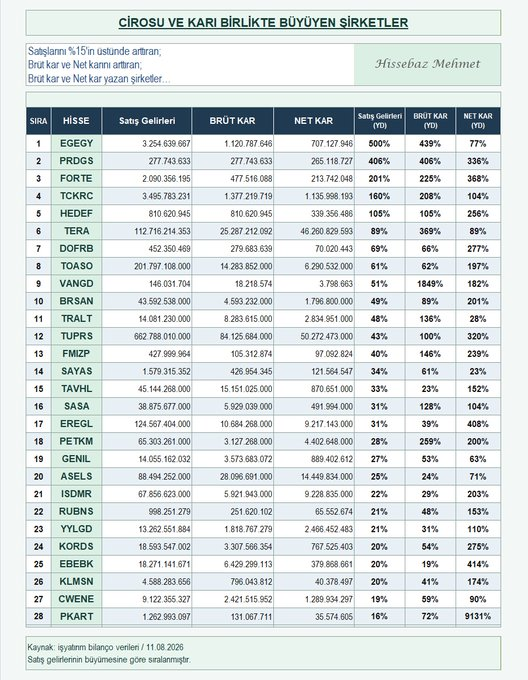This screenshot has width=528, height=680.
Task: Click the source line 'Kaynak: işyatırım bilanço verileri'
Action: [83, 647]
